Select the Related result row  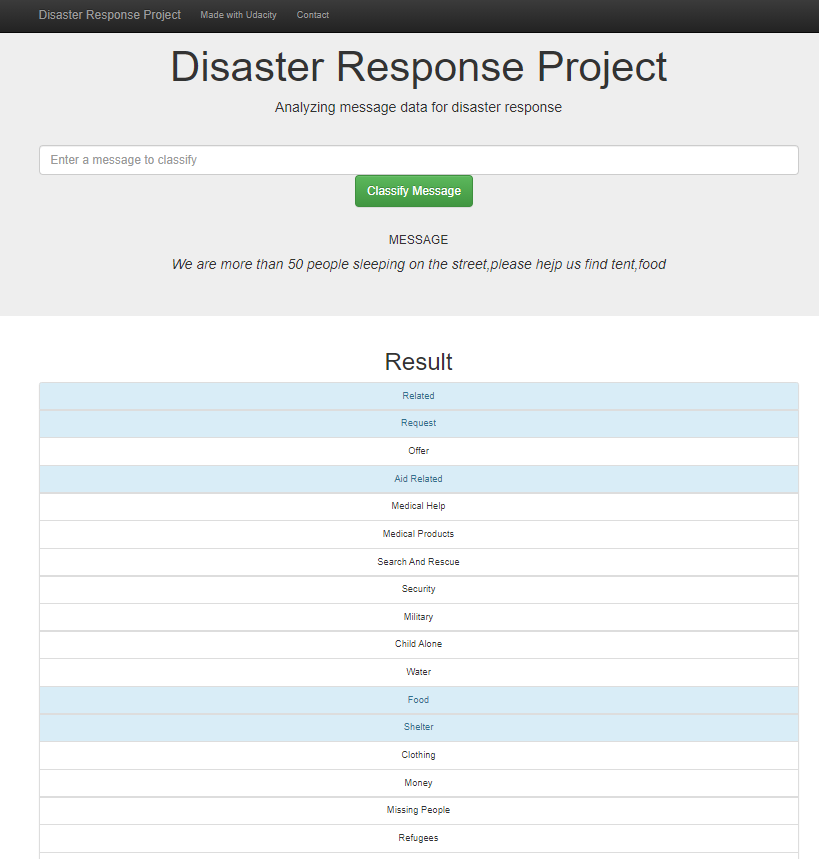(x=419, y=396)
